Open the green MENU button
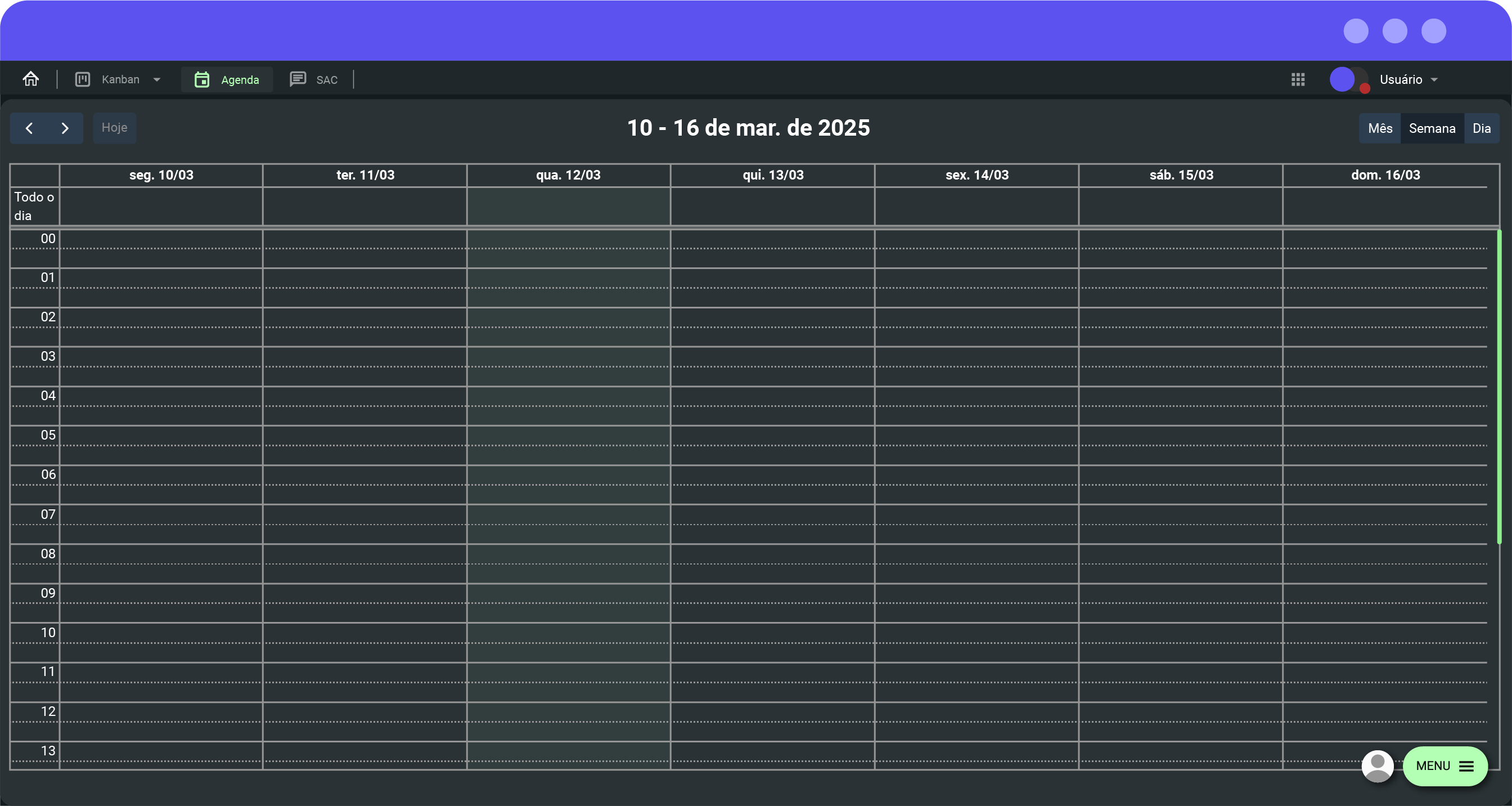The height and width of the screenshot is (806, 1512). tap(1444, 765)
